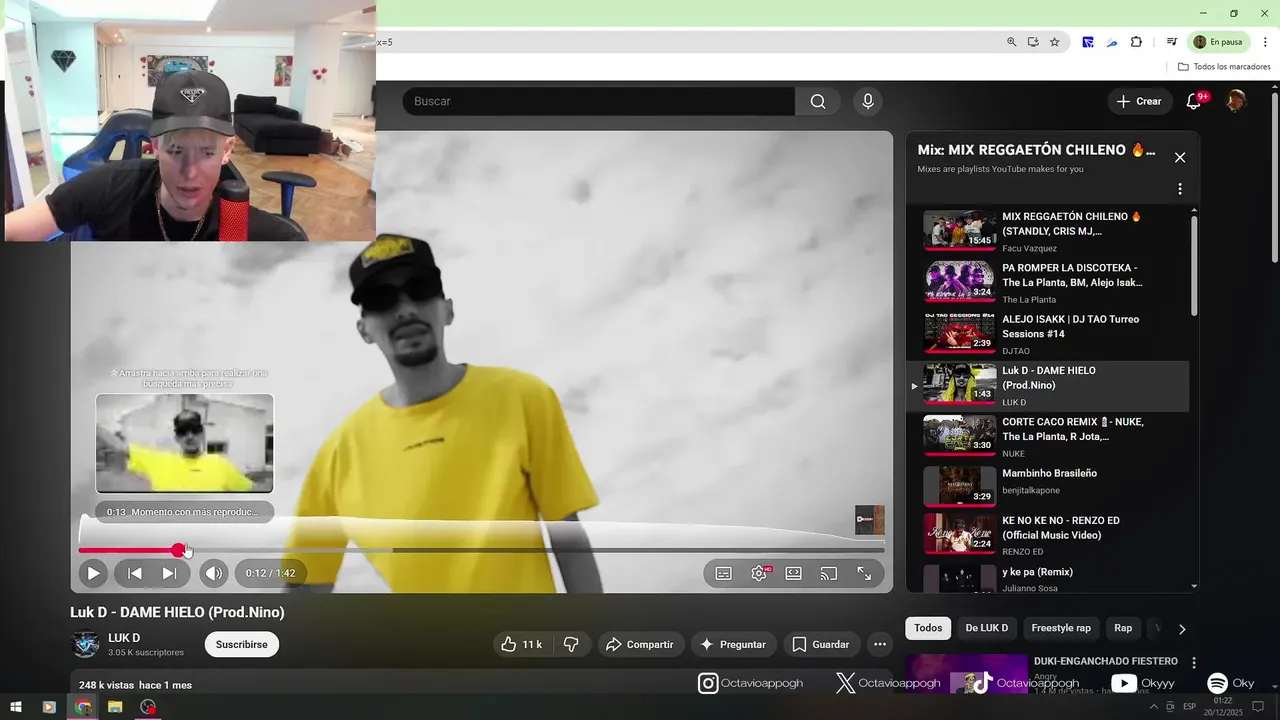Viewport: 1280px width, 720px height.
Task: Open the red round taskbar app icon
Action: click(148, 707)
